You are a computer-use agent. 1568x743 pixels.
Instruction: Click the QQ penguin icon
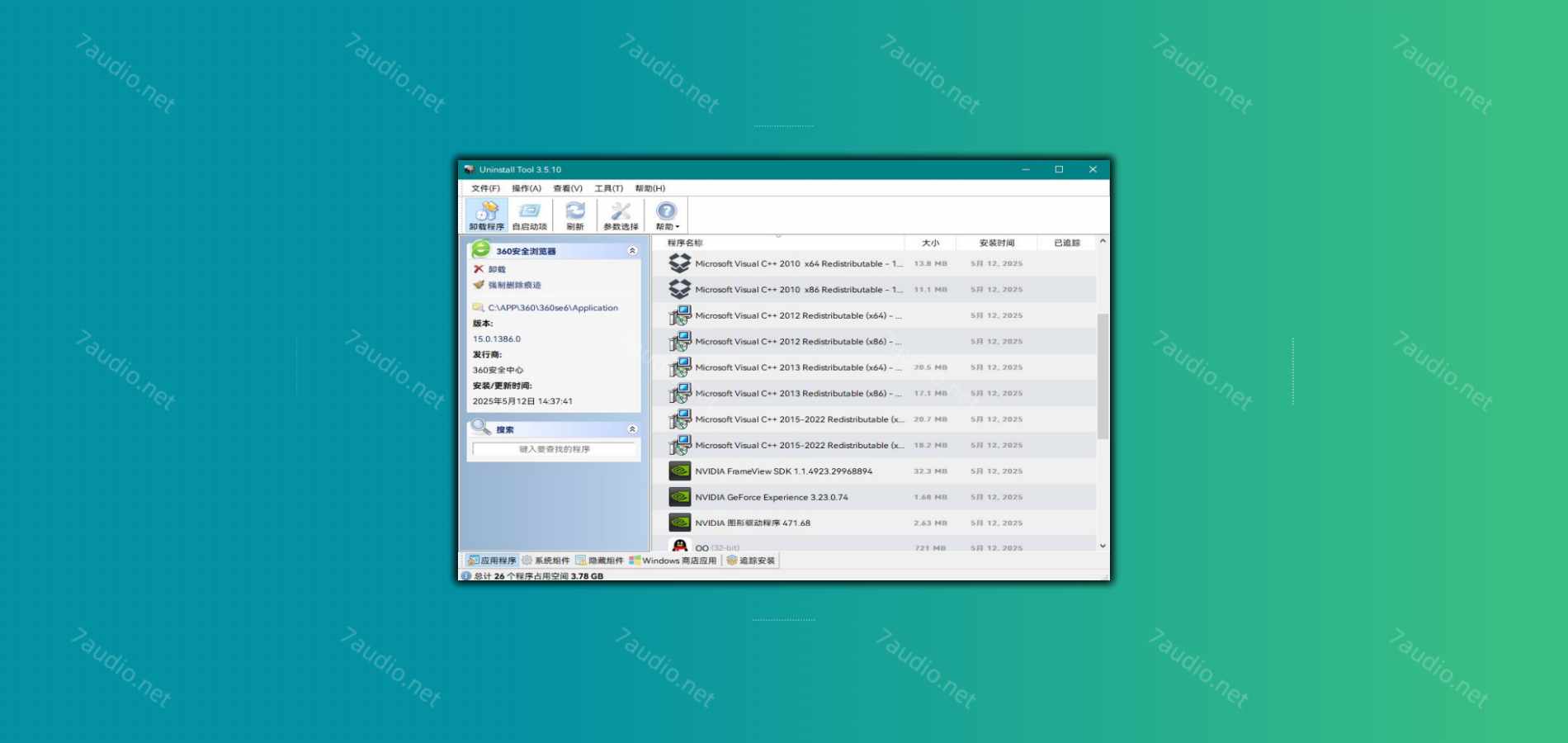680,545
